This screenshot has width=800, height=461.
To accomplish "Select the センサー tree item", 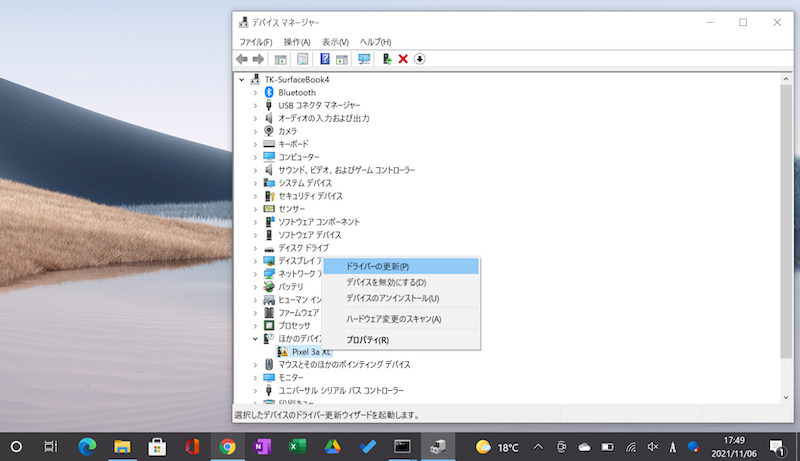I will pos(292,209).
